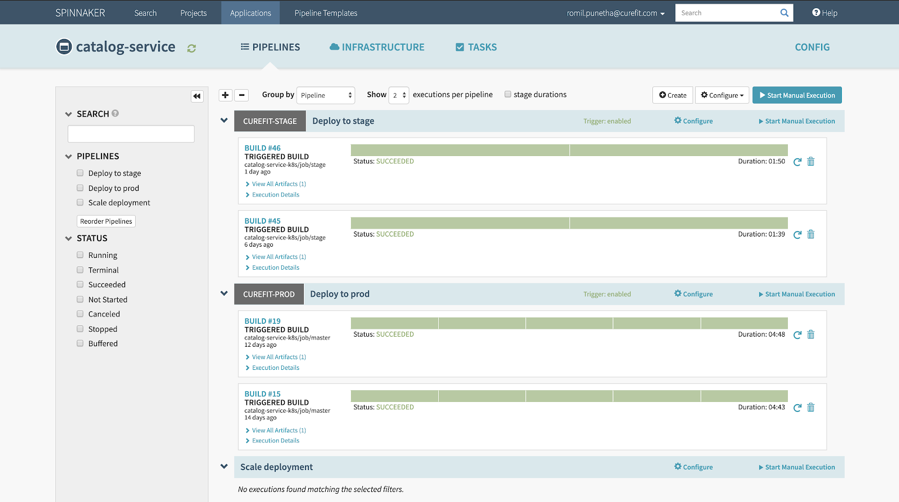The height and width of the screenshot is (502, 899).
Task: Open Applications in the top navigation
Action: (251, 13)
